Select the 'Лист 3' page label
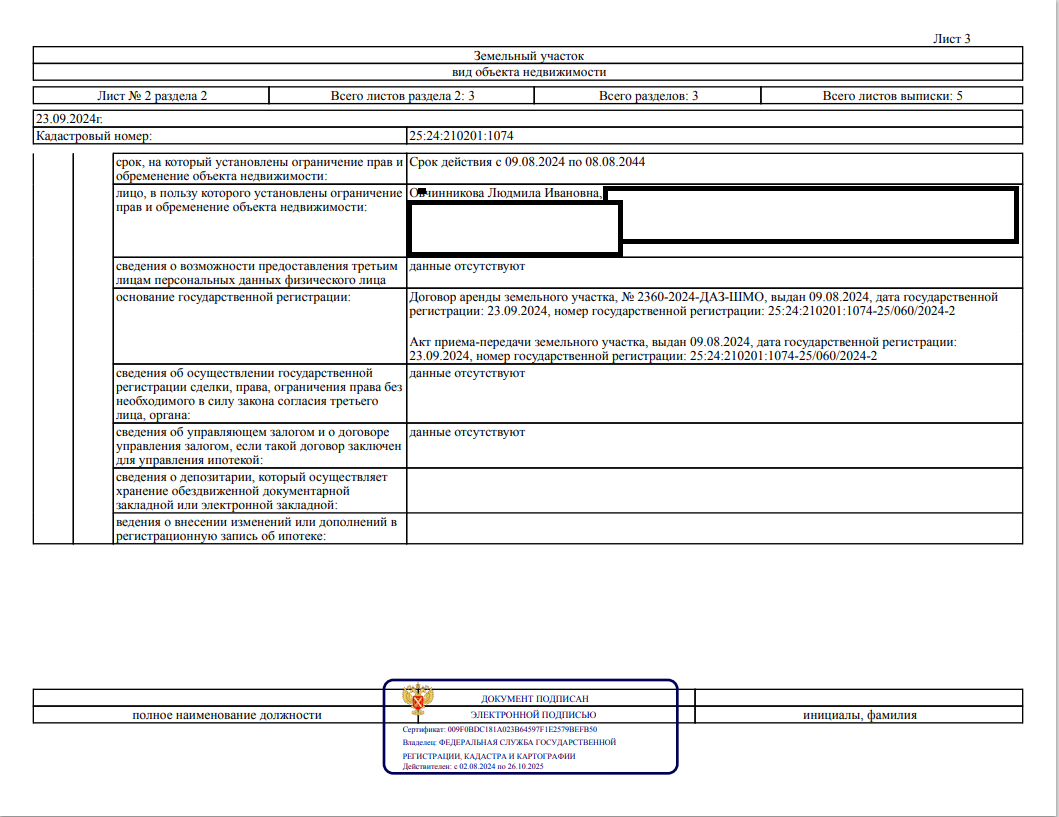The width and height of the screenshot is (1059, 817). [952, 39]
